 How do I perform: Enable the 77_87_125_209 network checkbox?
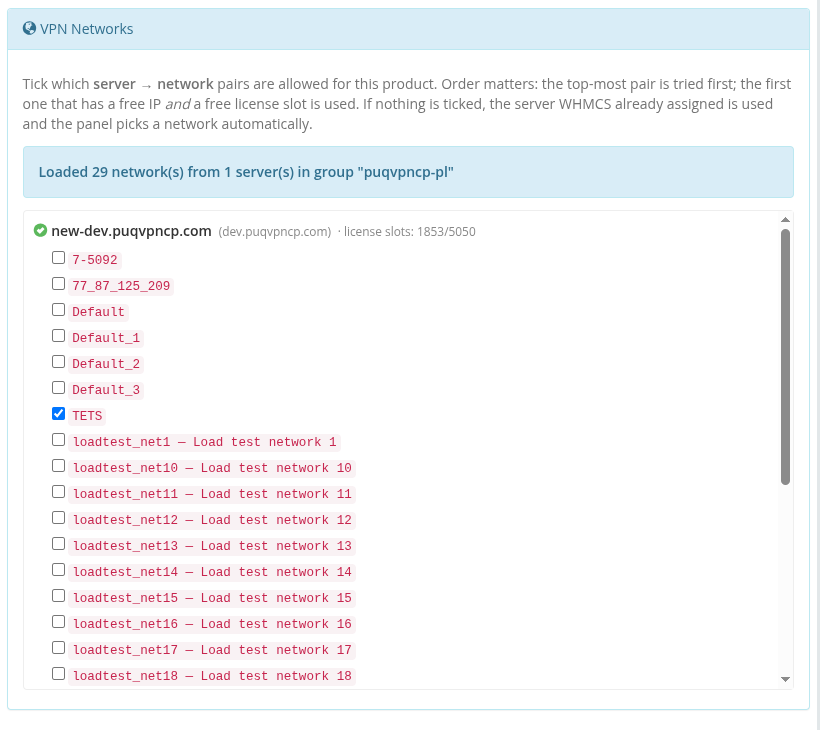click(x=59, y=284)
